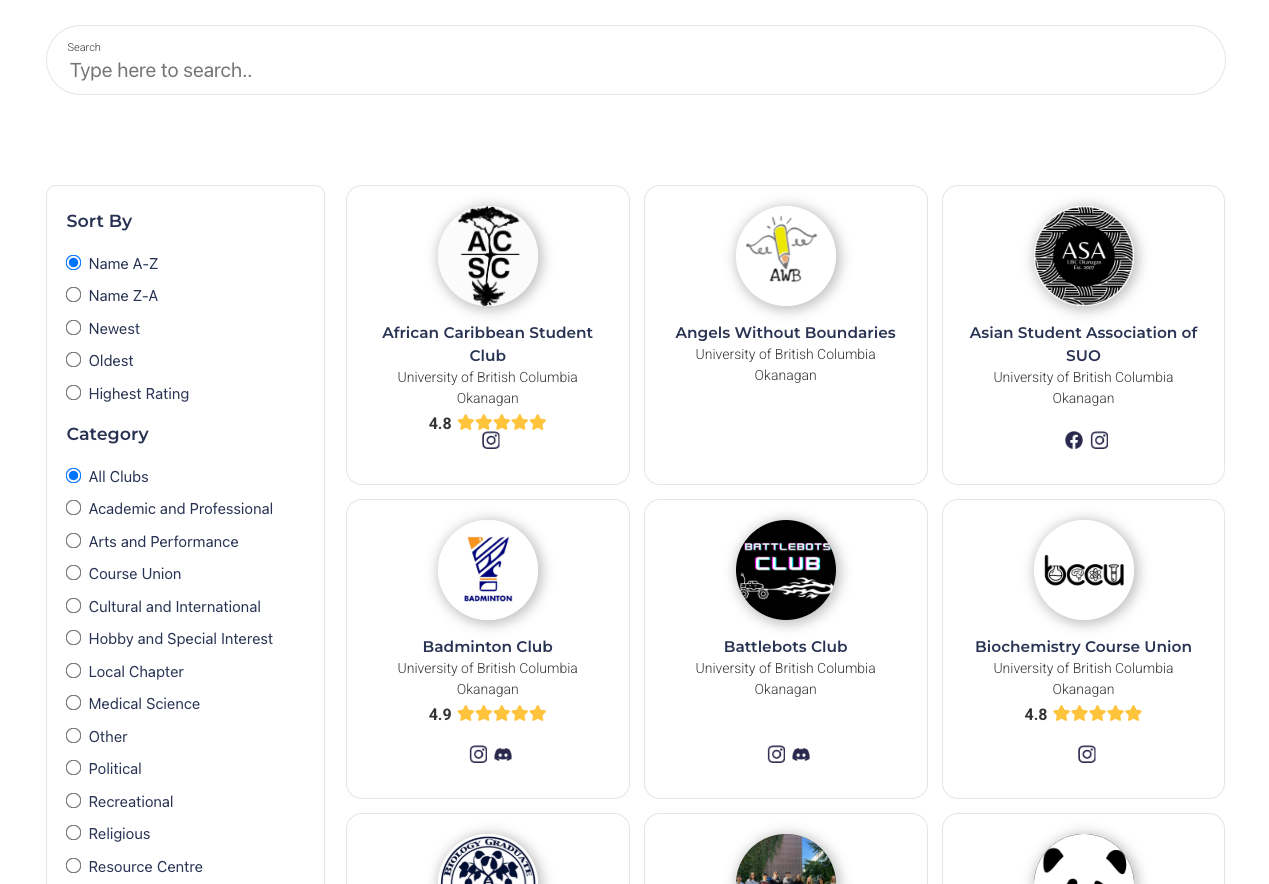Open the Angels Without Boundaries club link
Image resolution: width=1269 pixels, height=884 pixels.
(x=785, y=333)
